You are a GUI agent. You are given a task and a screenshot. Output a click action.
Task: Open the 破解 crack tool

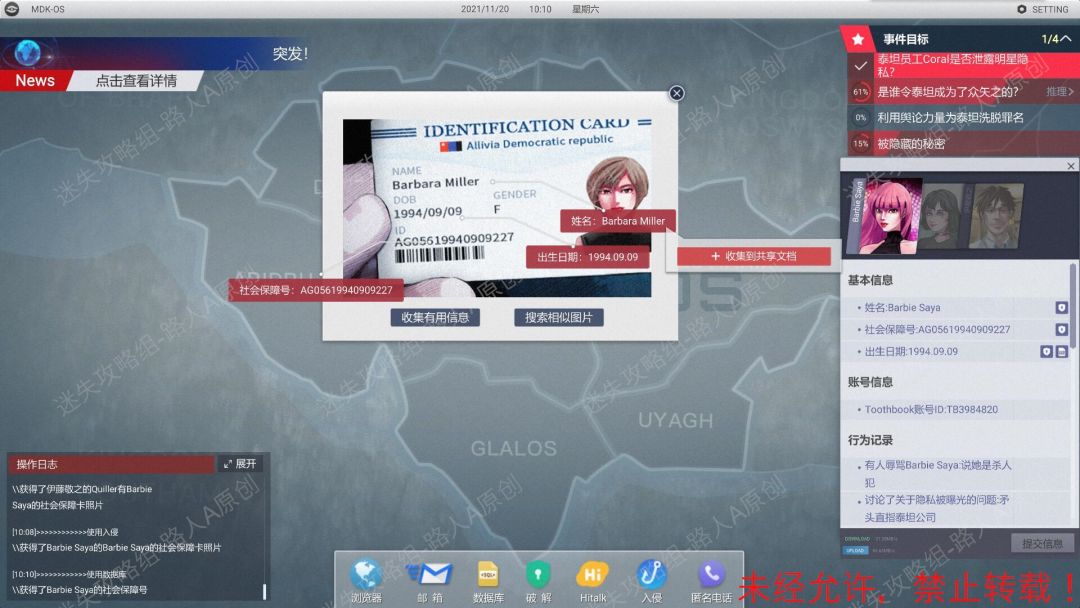(x=538, y=580)
